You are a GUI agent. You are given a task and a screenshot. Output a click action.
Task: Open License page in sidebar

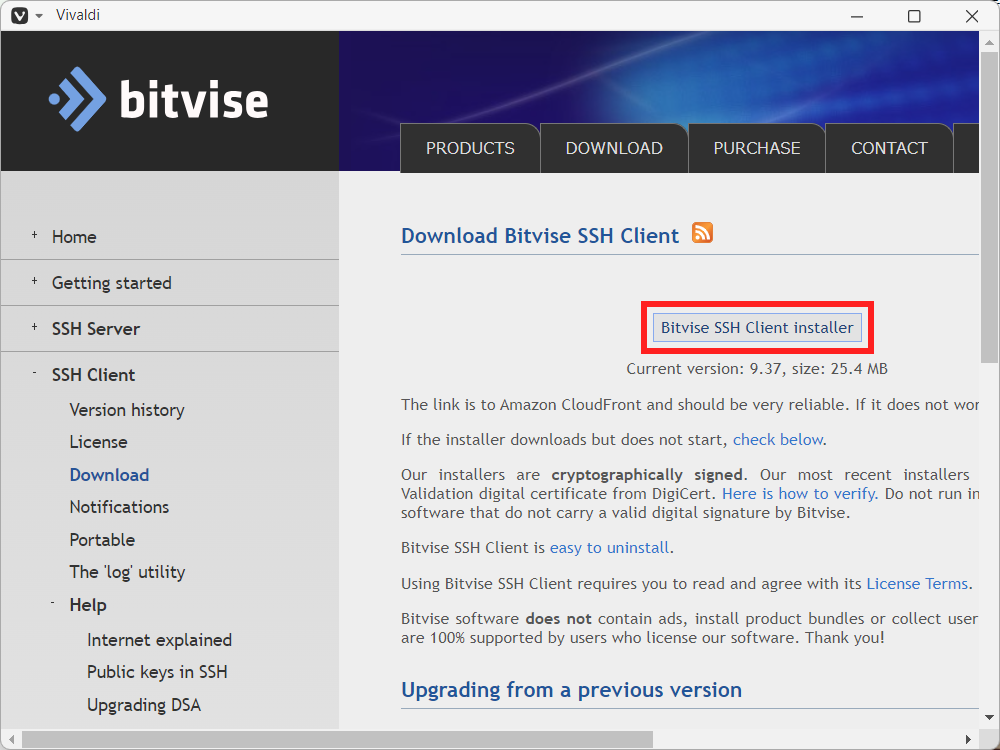pos(98,442)
